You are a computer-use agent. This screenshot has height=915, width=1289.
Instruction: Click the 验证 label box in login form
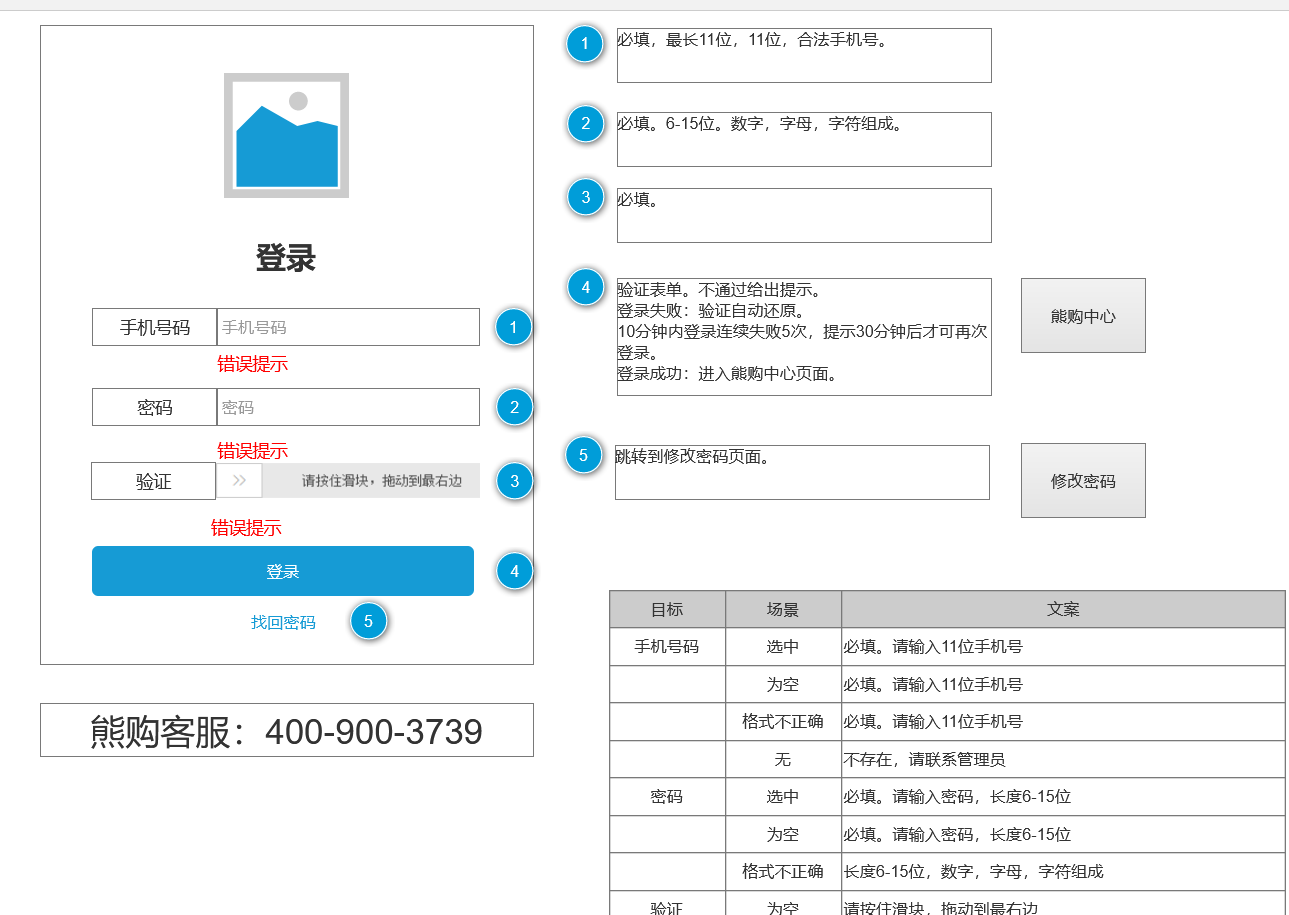(153, 481)
